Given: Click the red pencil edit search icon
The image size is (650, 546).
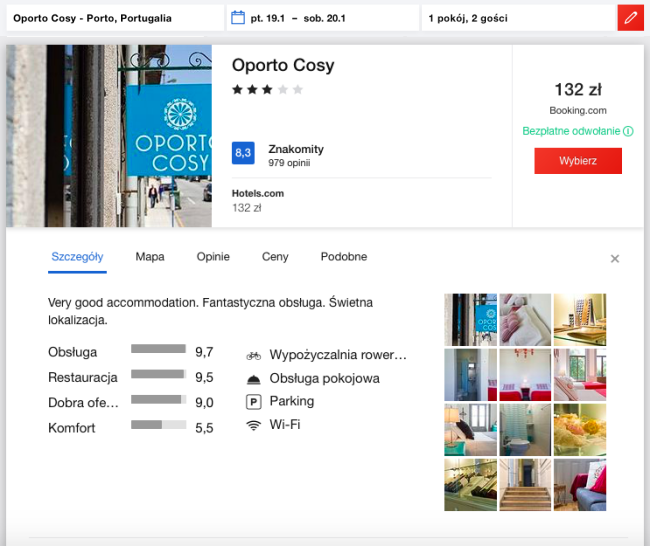Looking at the screenshot, I should (x=630, y=18).
